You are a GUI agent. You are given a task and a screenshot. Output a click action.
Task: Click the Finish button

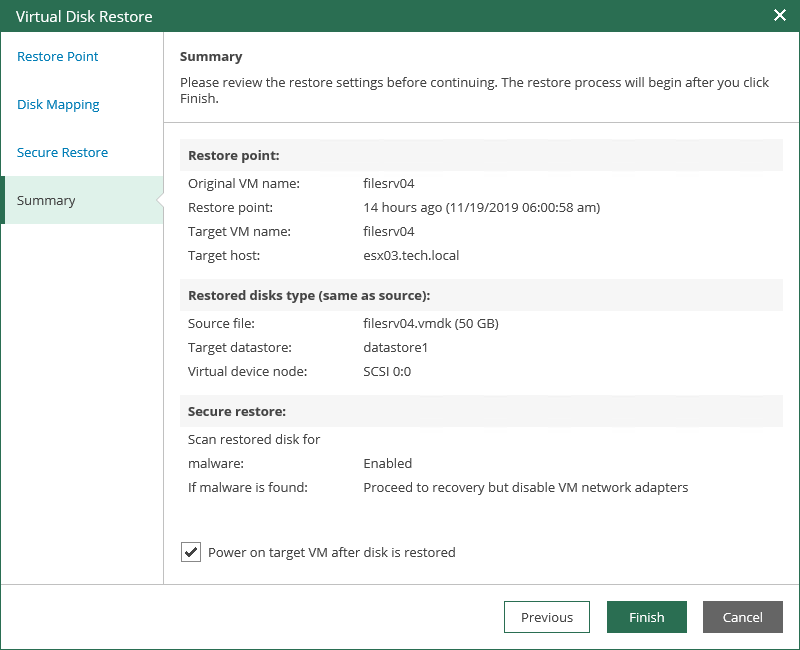coord(646,617)
